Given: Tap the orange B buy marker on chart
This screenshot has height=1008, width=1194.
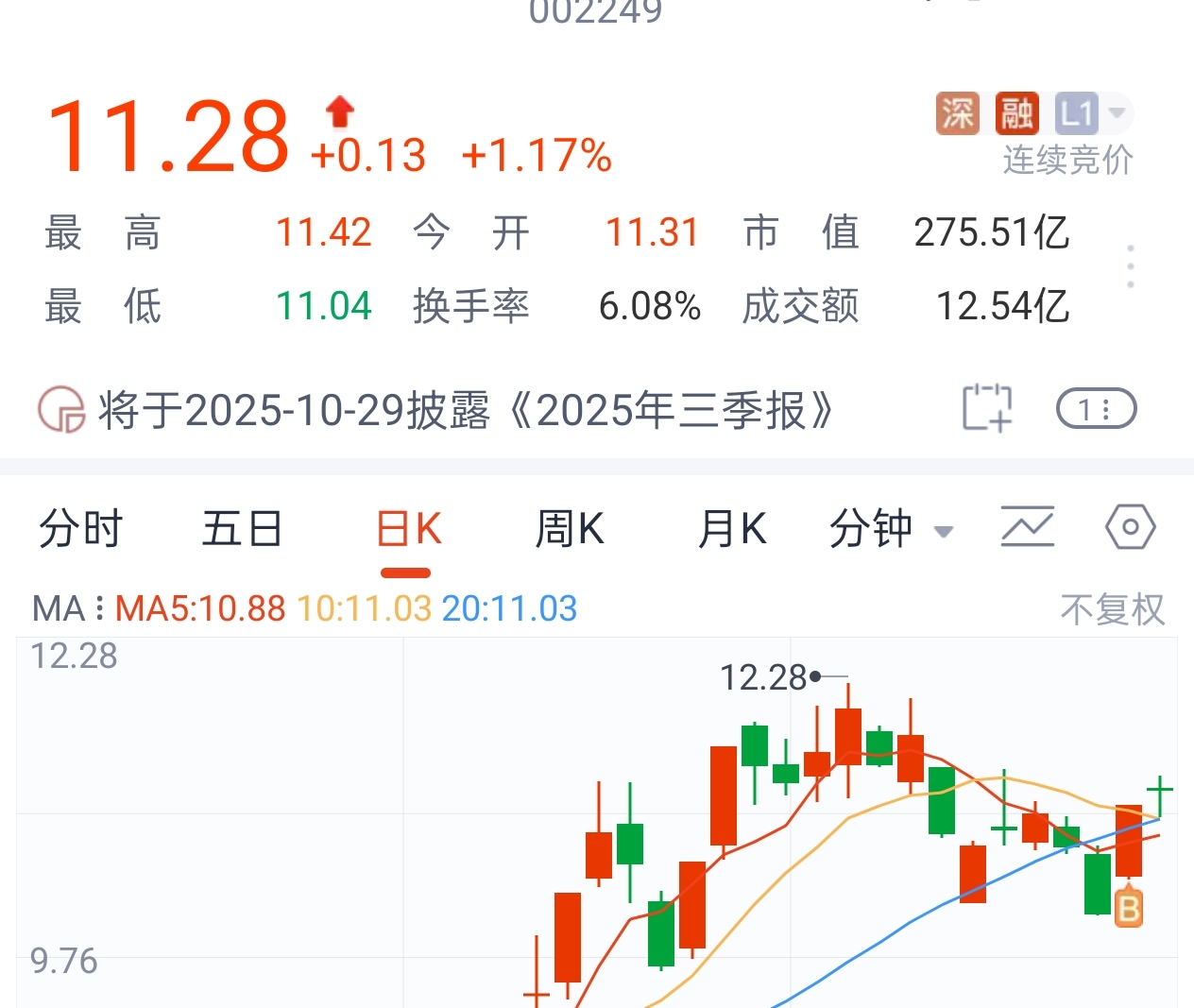Looking at the screenshot, I should (x=1129, y=909).
